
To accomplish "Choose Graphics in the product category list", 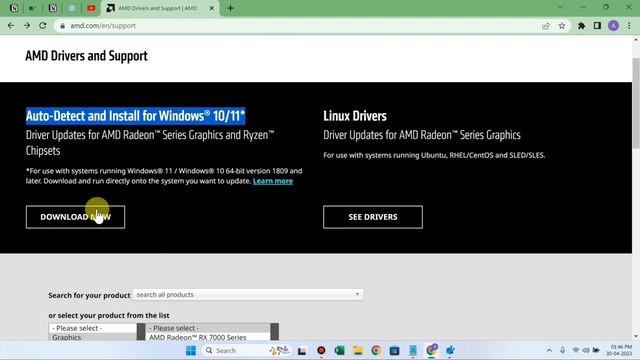I will (93, 337).
